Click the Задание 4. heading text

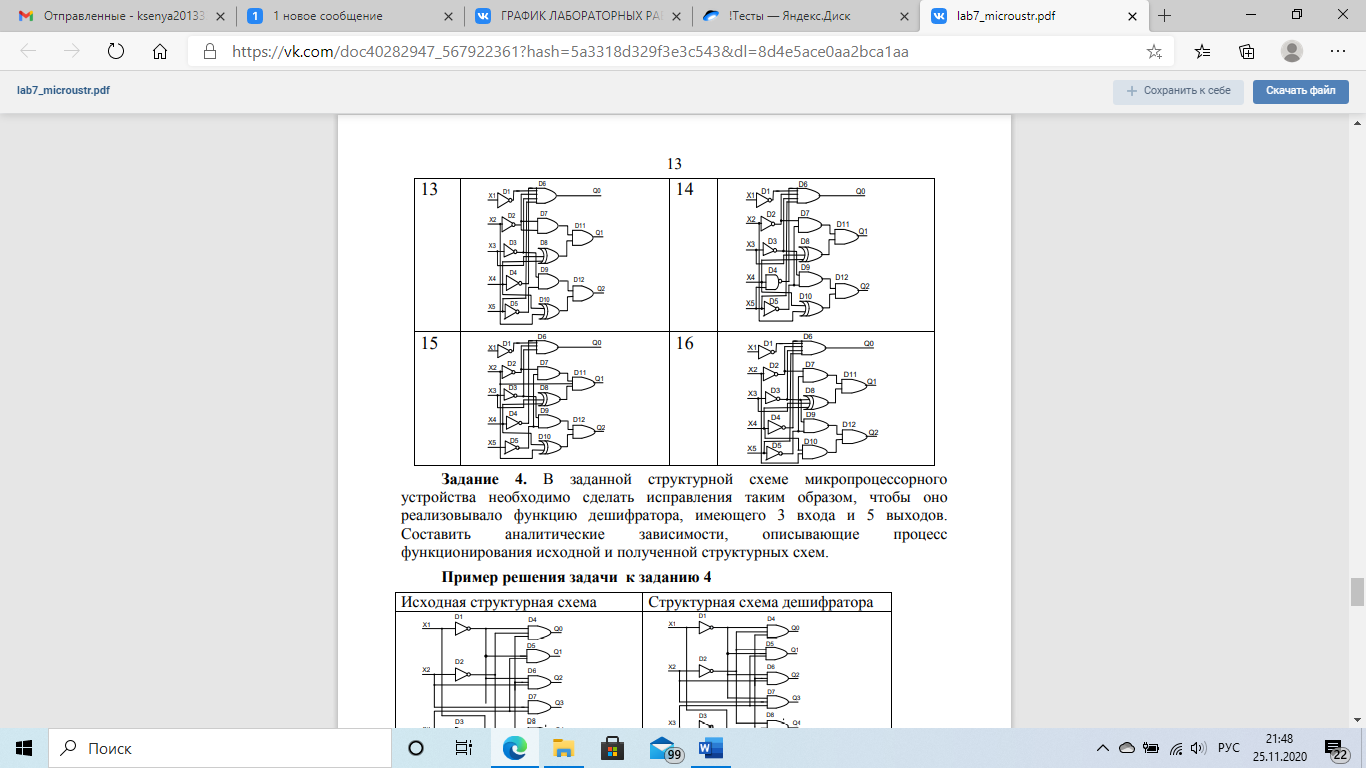coord(484,480)
